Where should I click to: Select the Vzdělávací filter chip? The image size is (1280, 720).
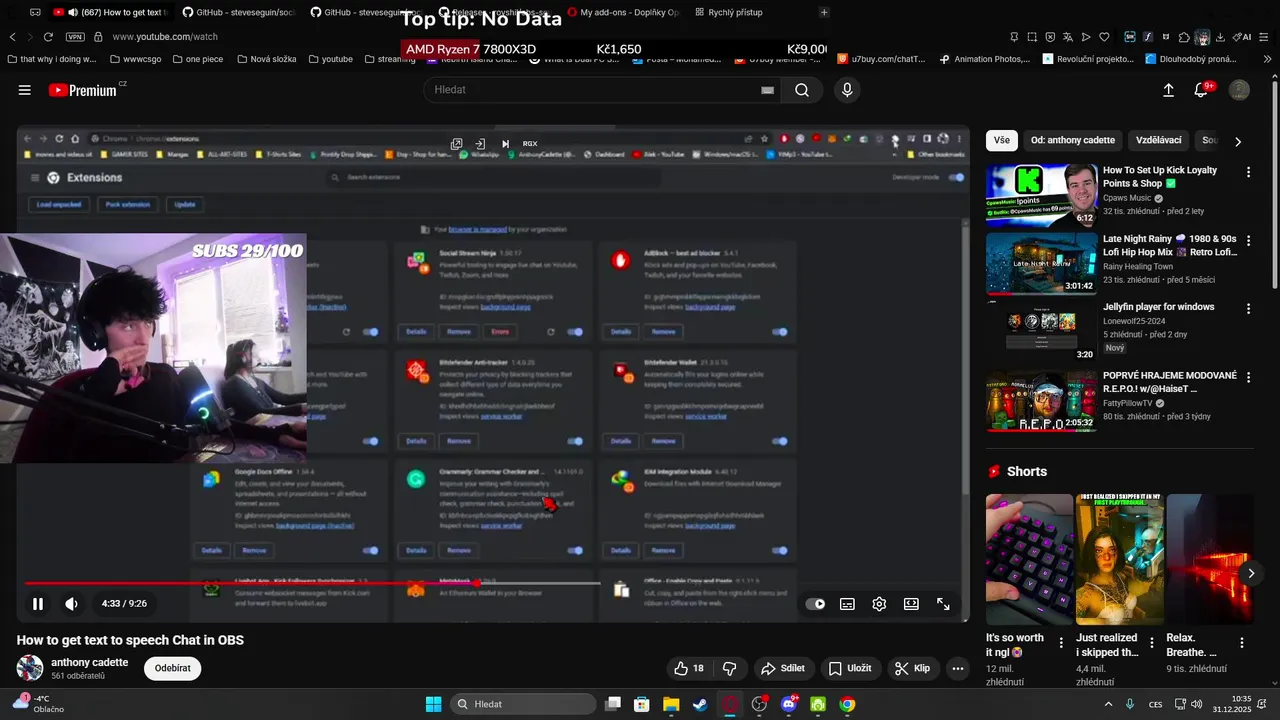[1159, 141]
